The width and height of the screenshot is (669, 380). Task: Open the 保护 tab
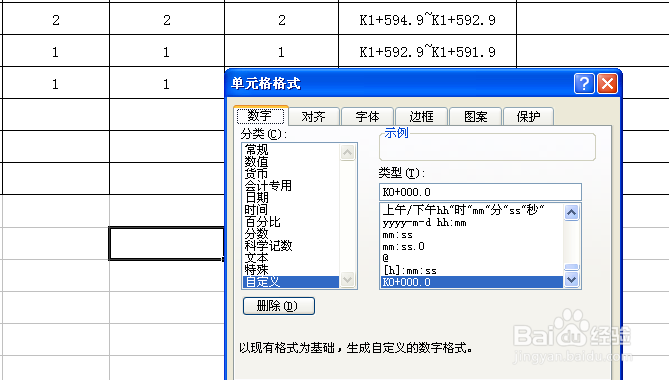528,116
